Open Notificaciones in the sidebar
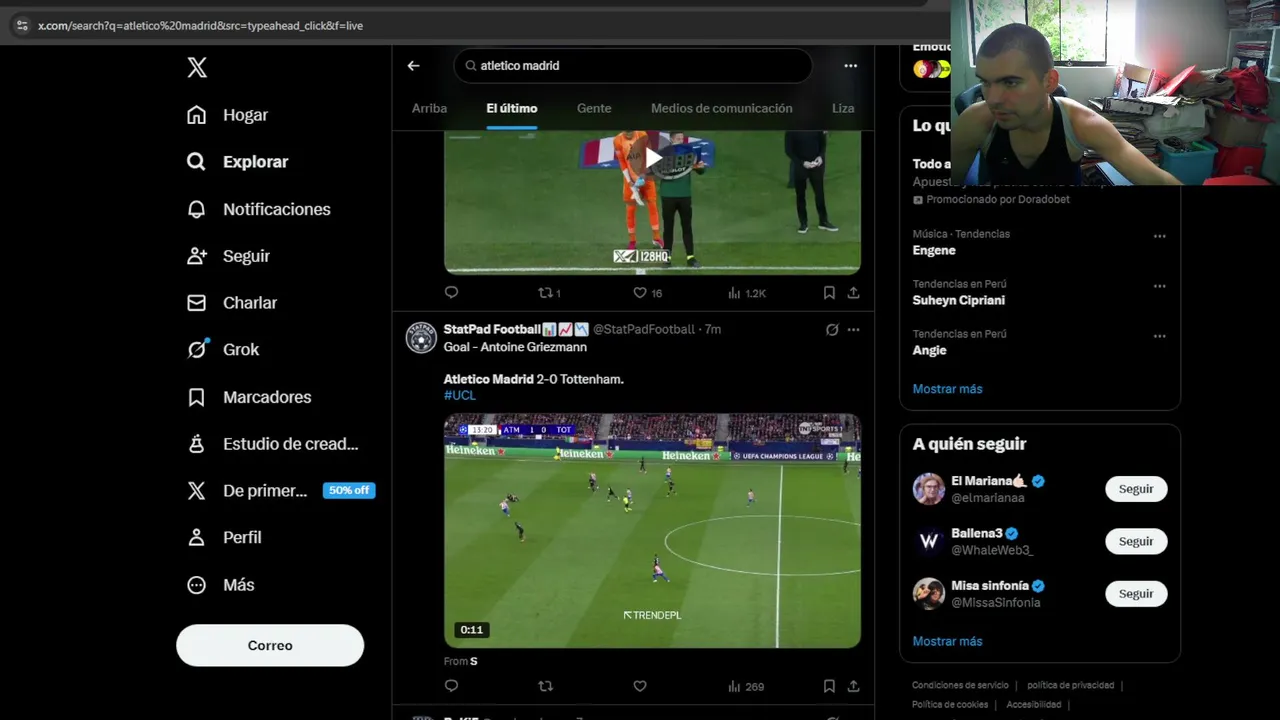Viewport: 1280px width, 720px height. (259, 209)
